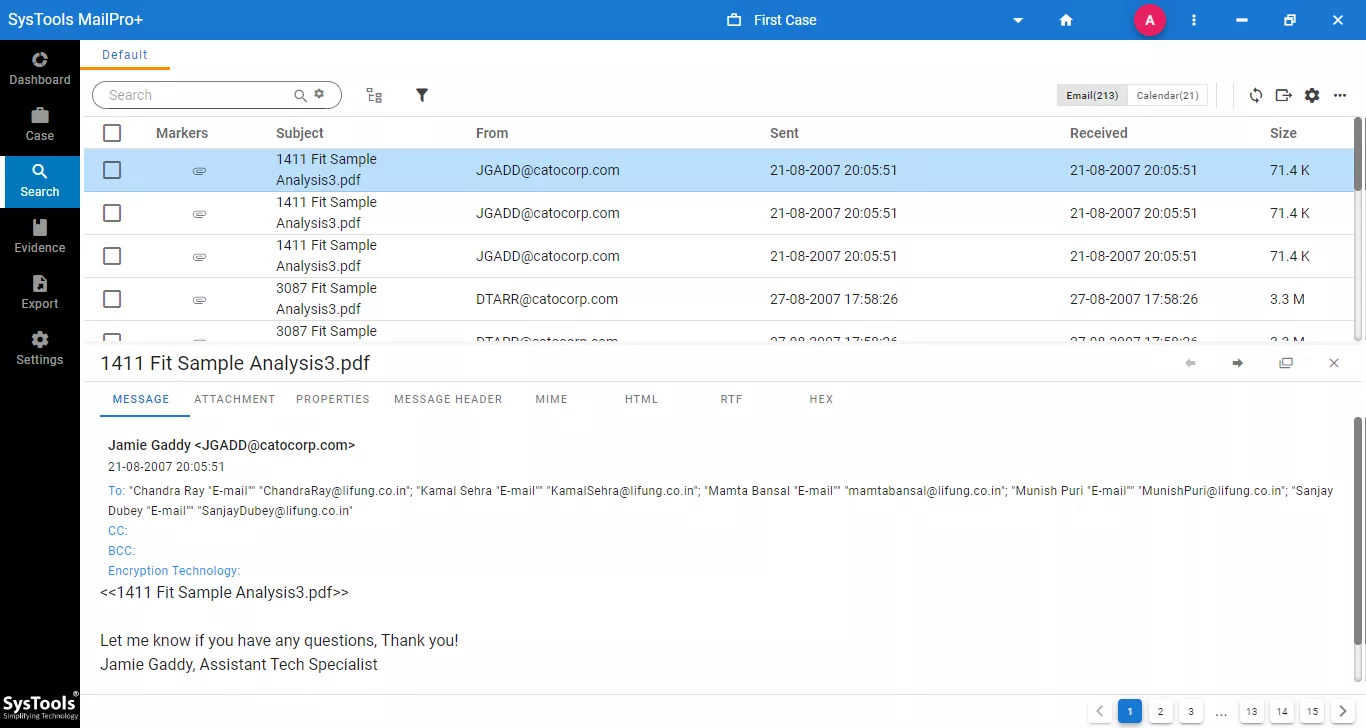Show Calendar(21) results
The height and width of the screenshot is (728, 1366).
tap(1168, 95)
